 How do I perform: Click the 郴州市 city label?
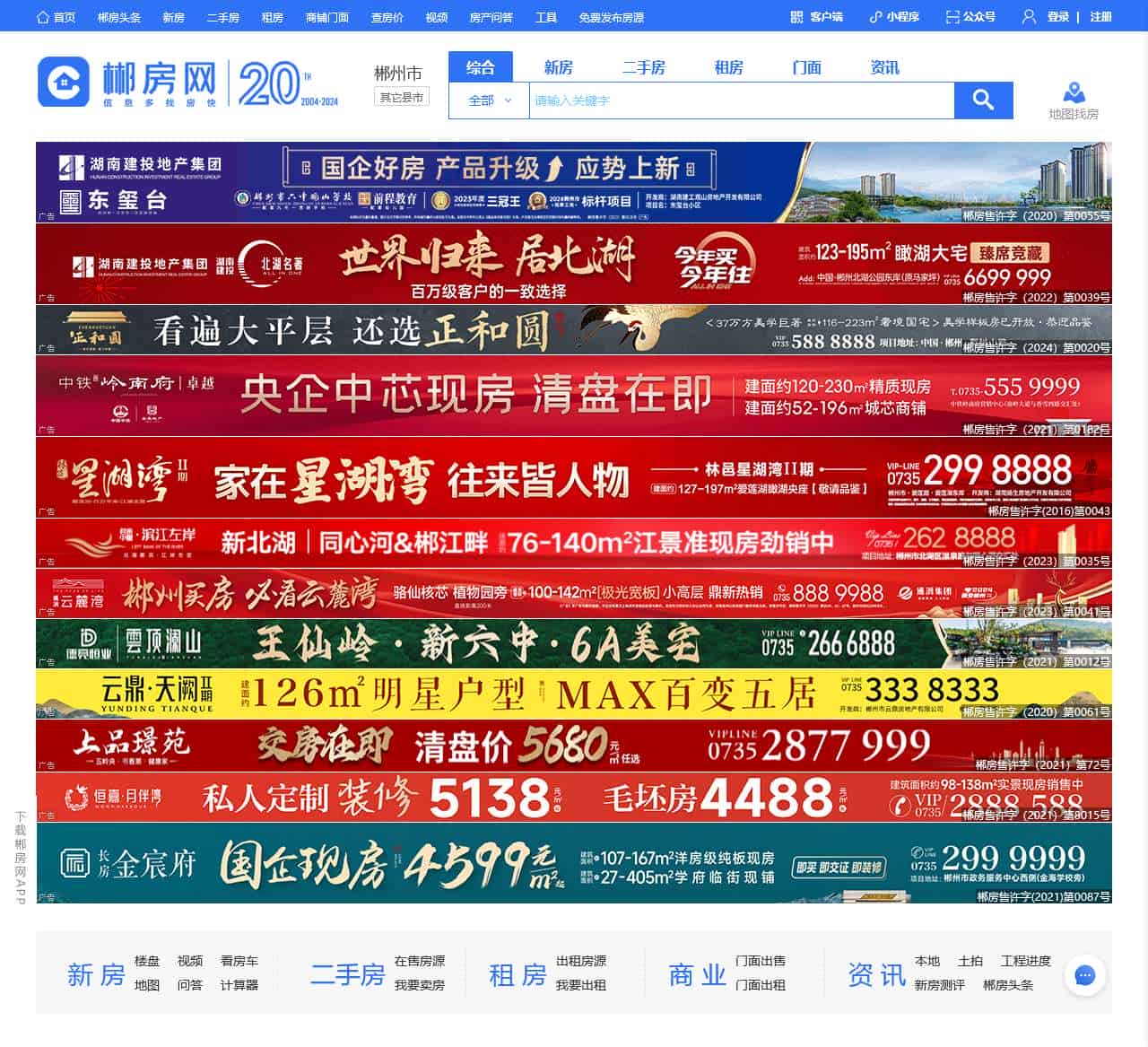click(401, 73)
